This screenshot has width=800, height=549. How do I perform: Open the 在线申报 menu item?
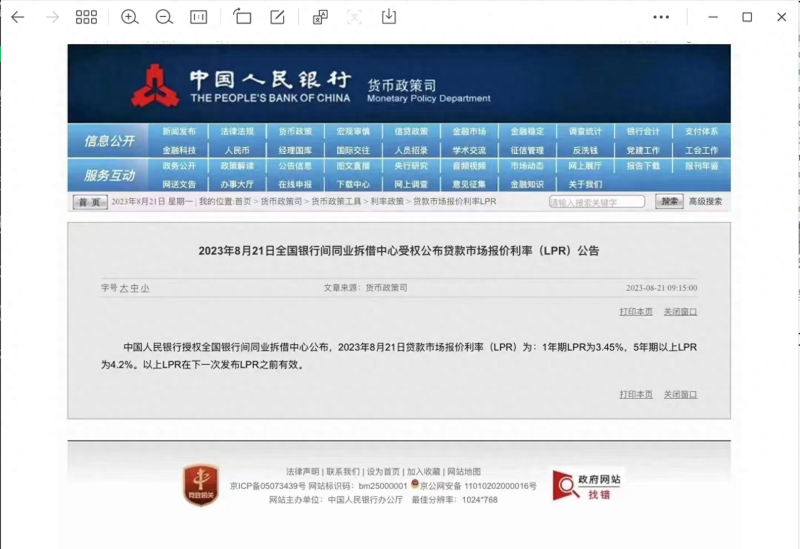(x=295, y=184)
